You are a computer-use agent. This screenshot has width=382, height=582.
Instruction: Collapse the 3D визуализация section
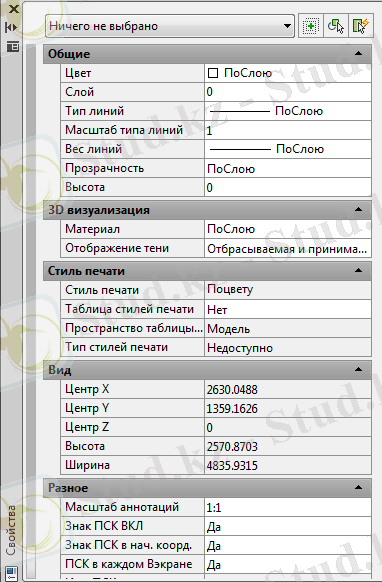[x=358, y=210]
